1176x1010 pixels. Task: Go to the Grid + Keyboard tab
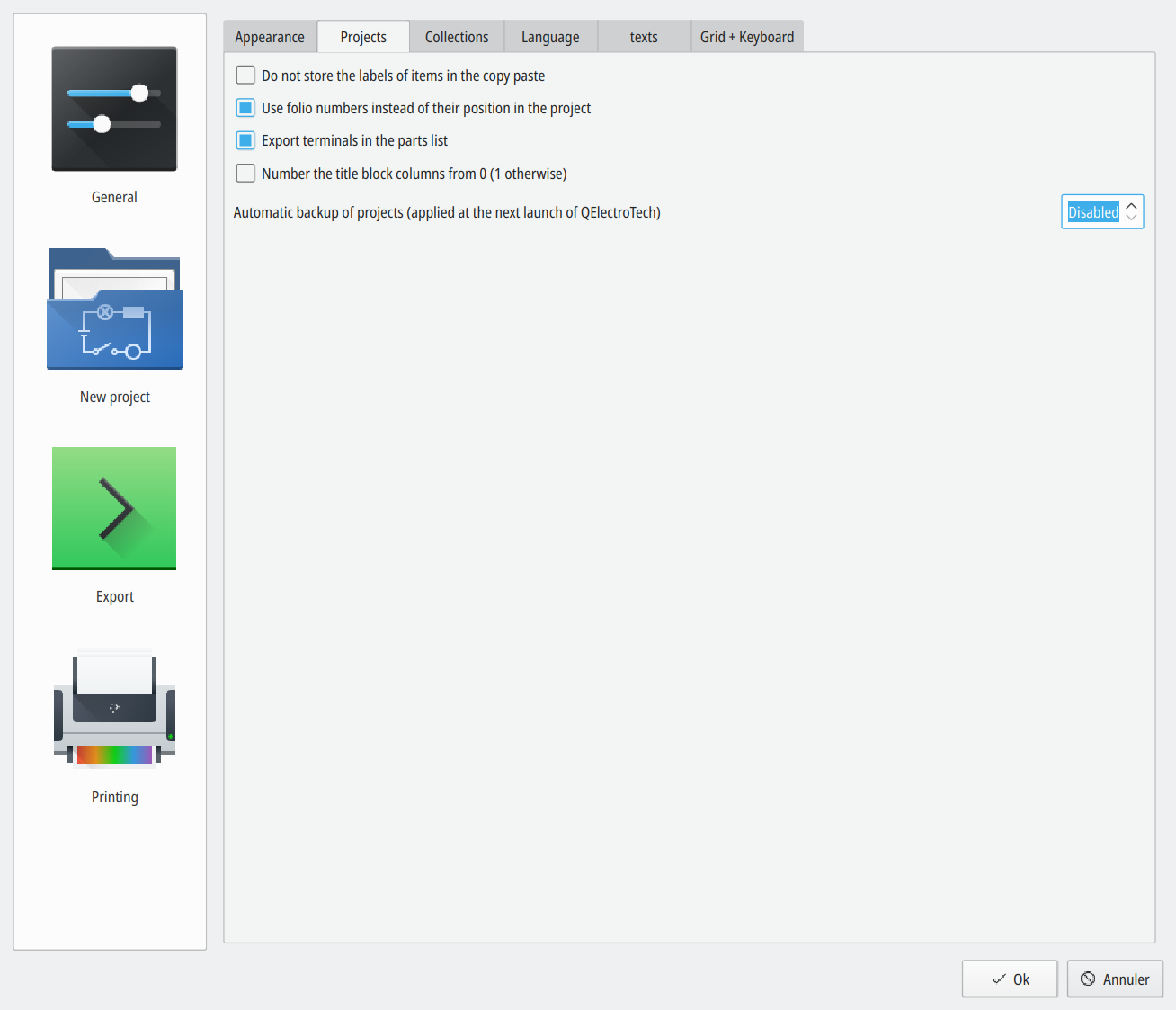(x=747, y=37)
